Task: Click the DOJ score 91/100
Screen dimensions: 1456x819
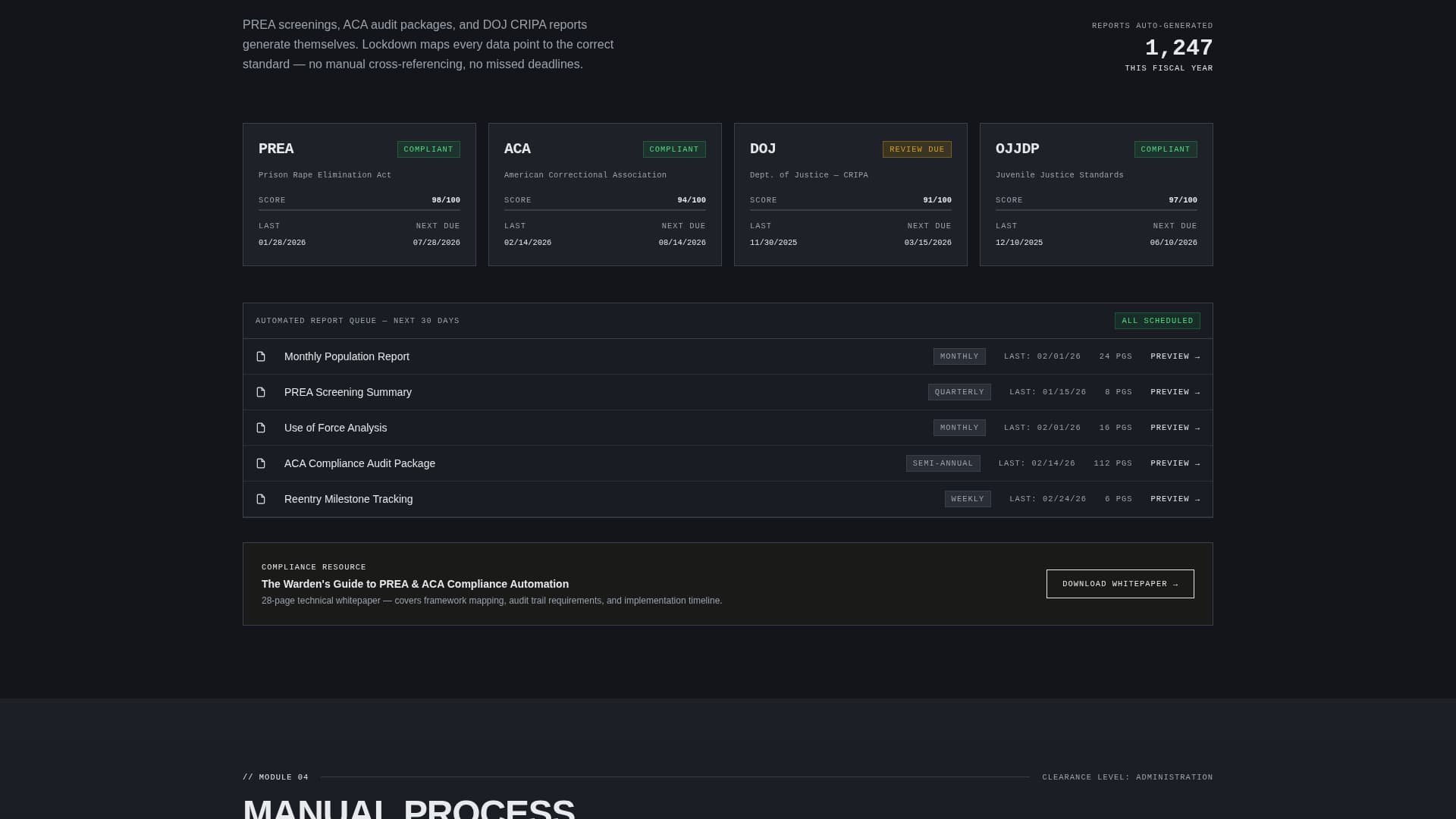Action: [937, 200]
